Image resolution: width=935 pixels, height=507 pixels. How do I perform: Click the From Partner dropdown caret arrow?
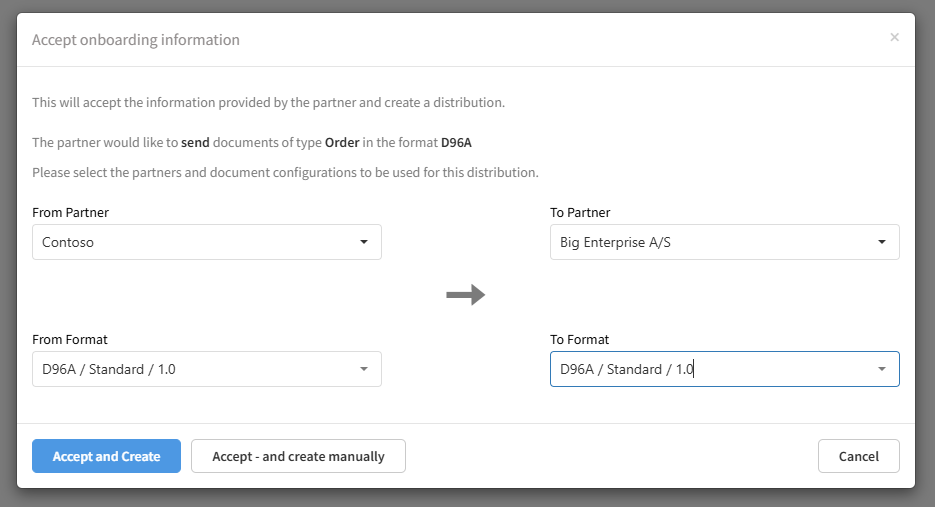tap(364, 242)
